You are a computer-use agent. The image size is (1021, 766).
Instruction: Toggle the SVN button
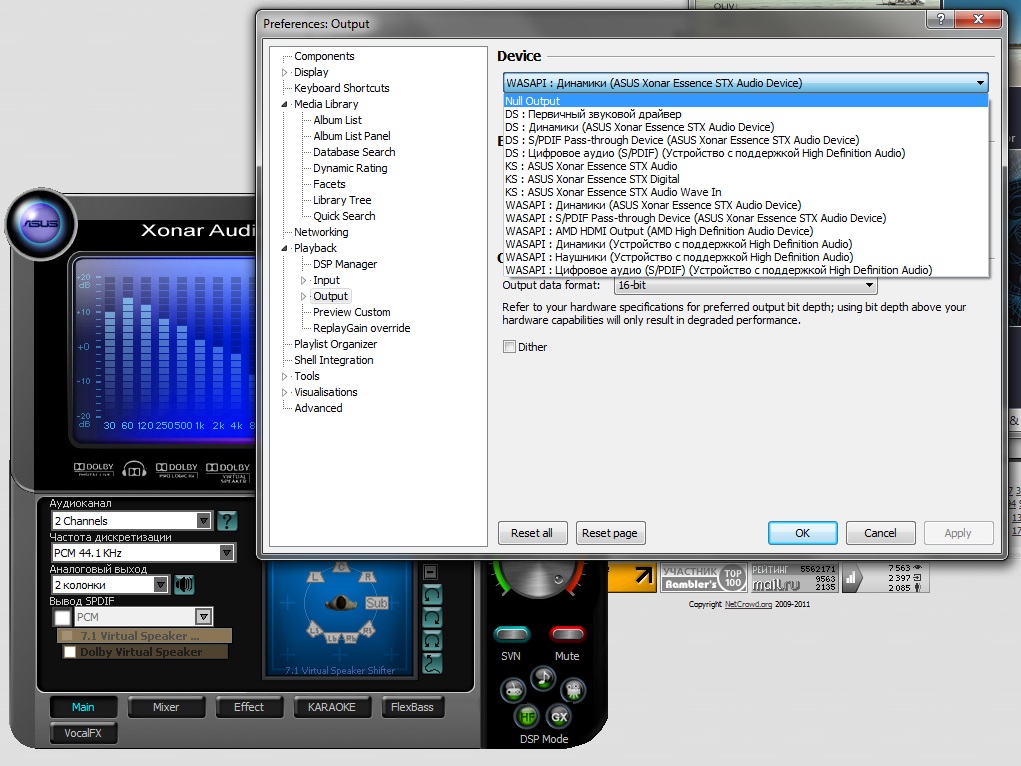(x=512, y=634)
